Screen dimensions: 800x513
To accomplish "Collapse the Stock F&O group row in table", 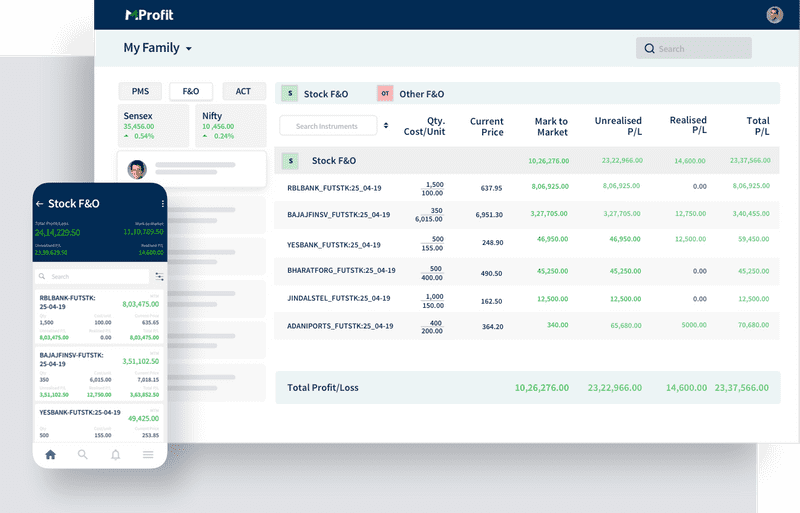I will [x=290, y=160].
